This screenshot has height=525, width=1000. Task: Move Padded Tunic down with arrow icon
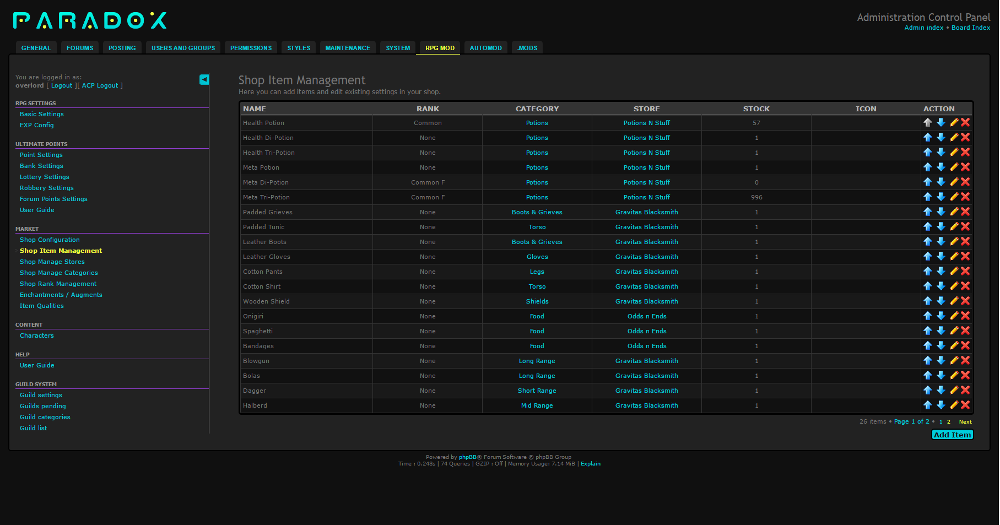[941, 226]
